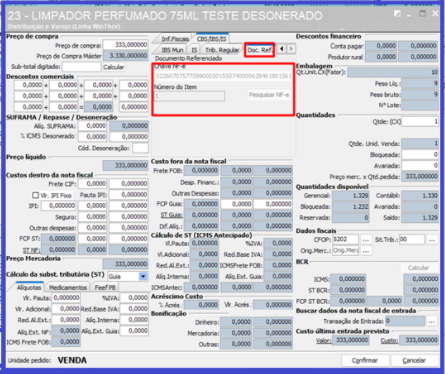
Task: Open the Inf.Fiscais tab
Action: point(175,39)
